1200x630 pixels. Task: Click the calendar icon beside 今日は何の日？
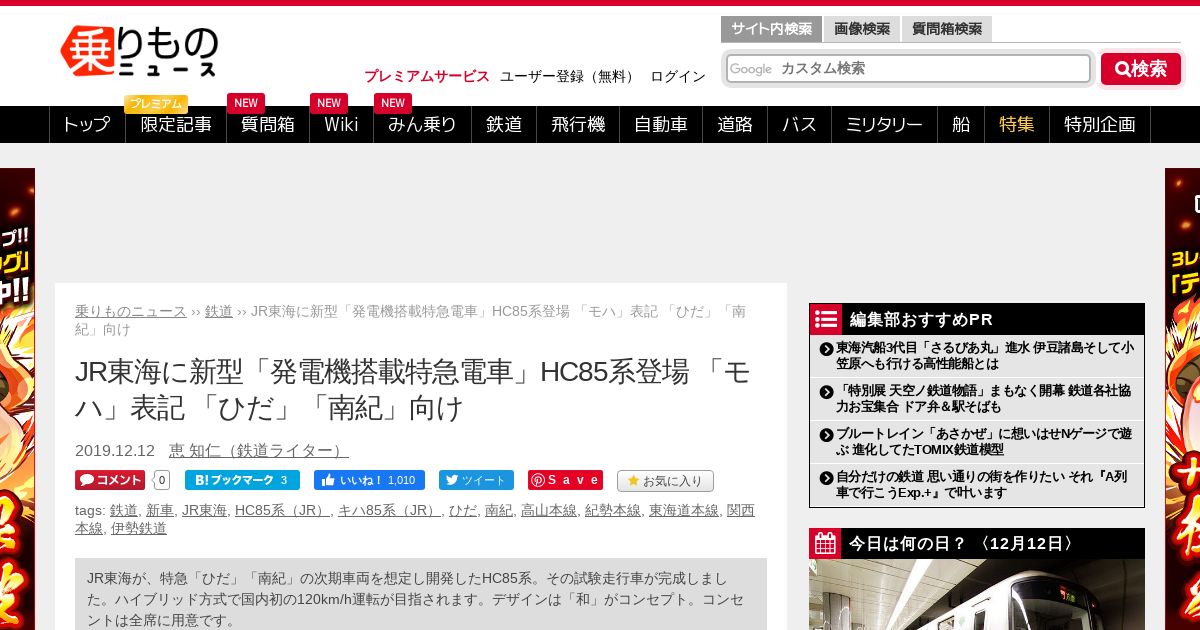click(825, 543)
